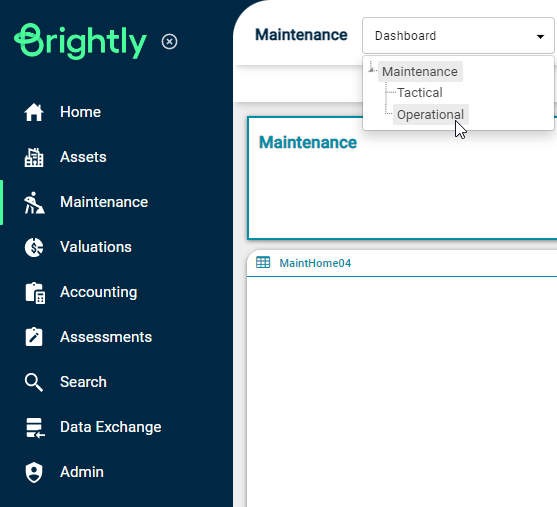The width and height of the screenshot is (557, 507).
Task: Select the Maintenance worker icon
Action: click(x=34, y=203)
